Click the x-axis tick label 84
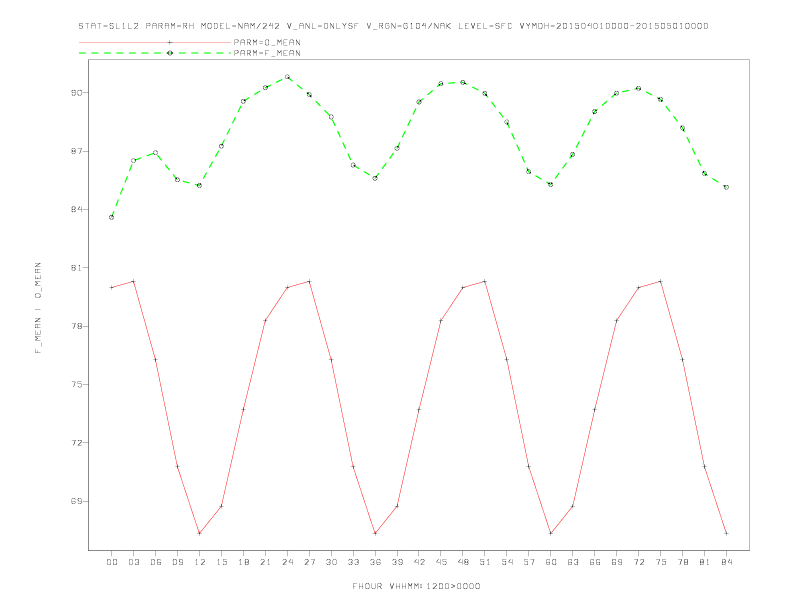792x612 pixels. [x=726, y=562]
